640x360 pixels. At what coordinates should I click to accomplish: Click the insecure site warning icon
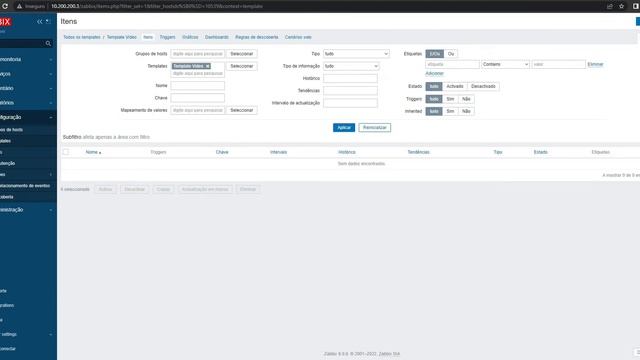tap(19, 6)
